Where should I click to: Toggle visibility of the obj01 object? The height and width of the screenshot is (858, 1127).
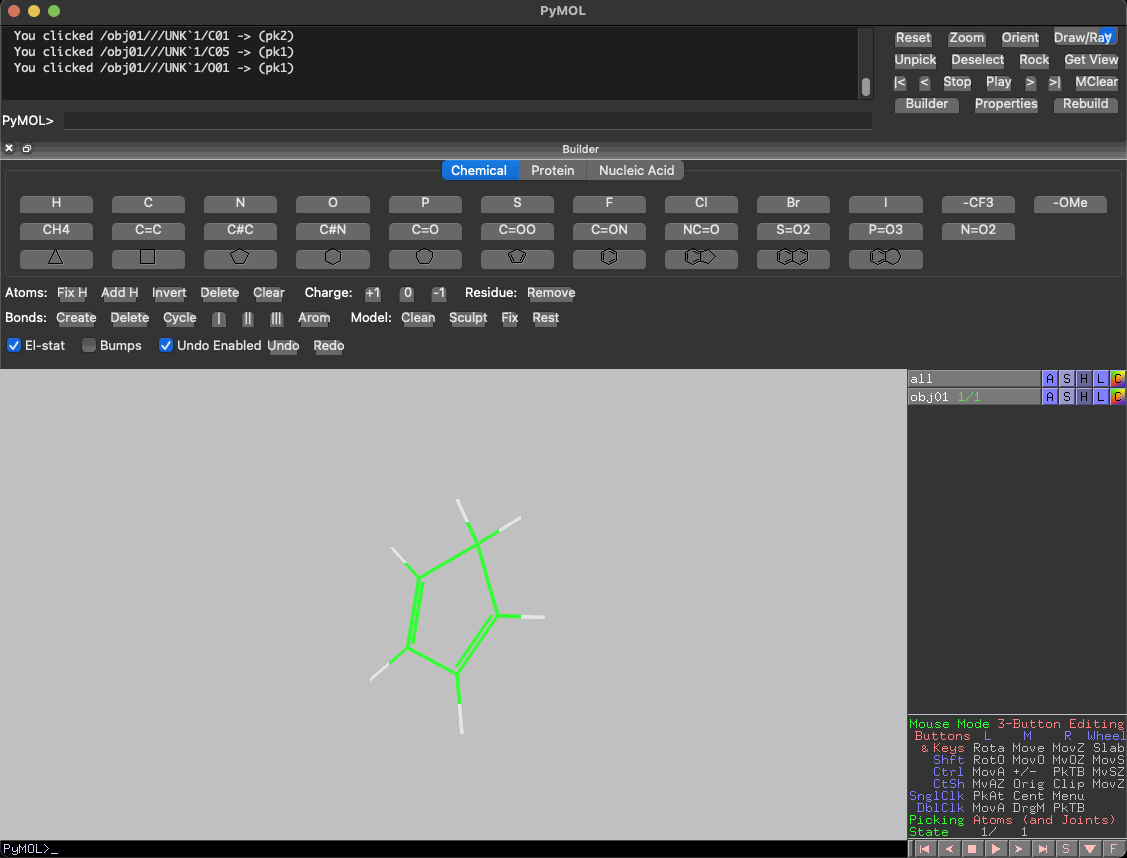[x=973, y=397]
